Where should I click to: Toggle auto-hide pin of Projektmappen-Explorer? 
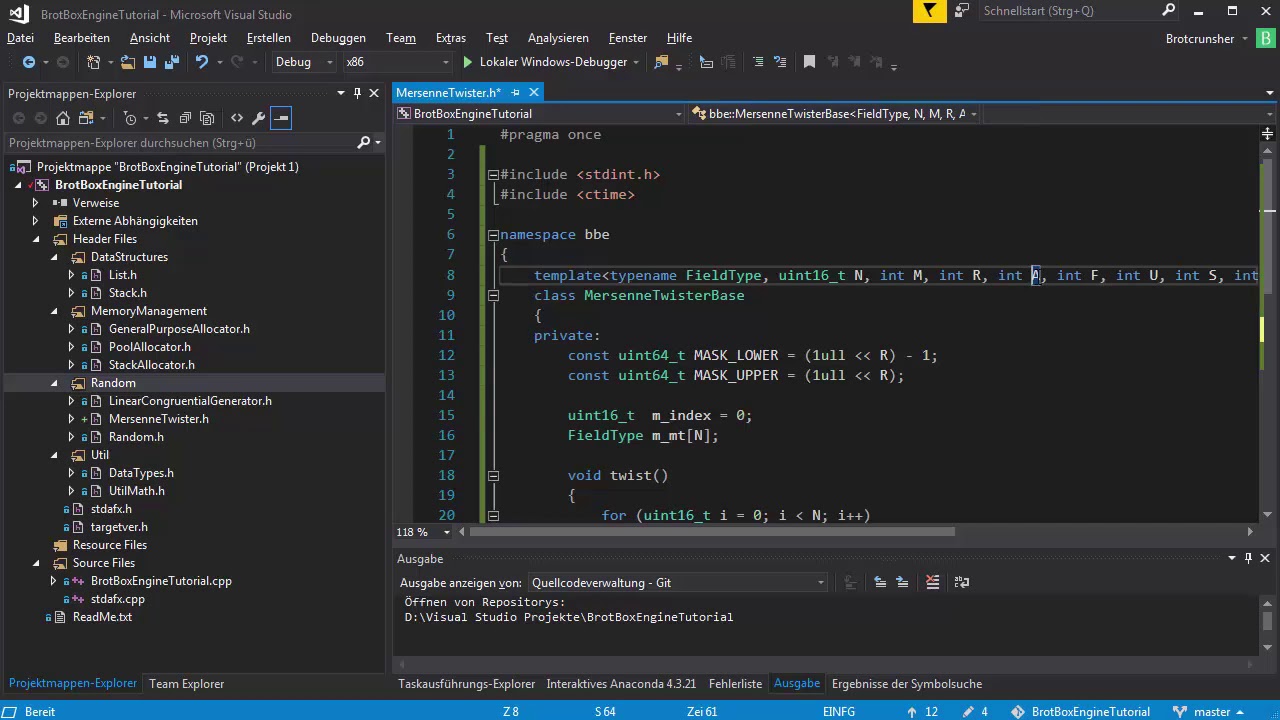point(357,93)
